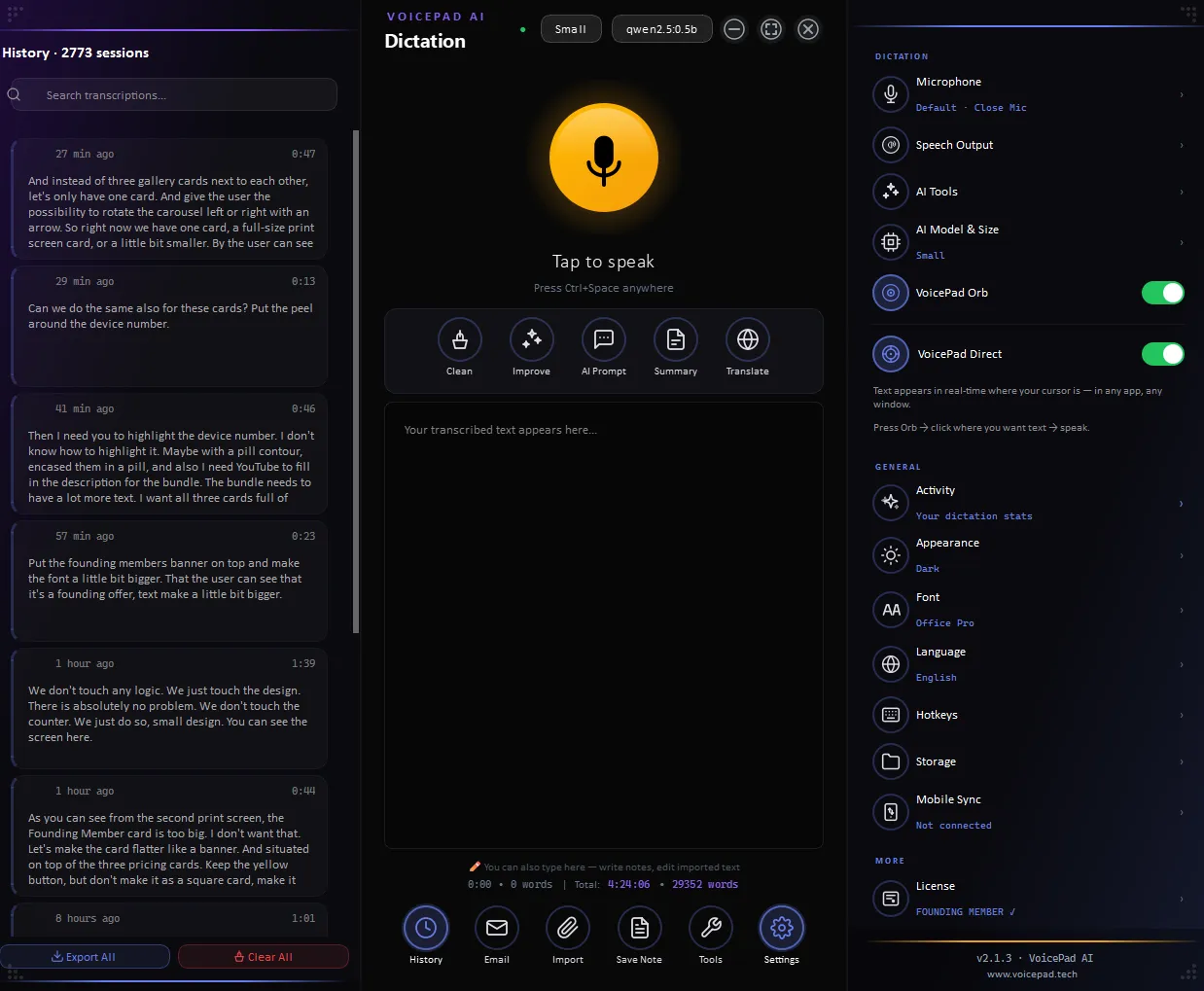Click the Clean text tool icon
Viewport: 1204px width, 991px height.
point(459,339)
